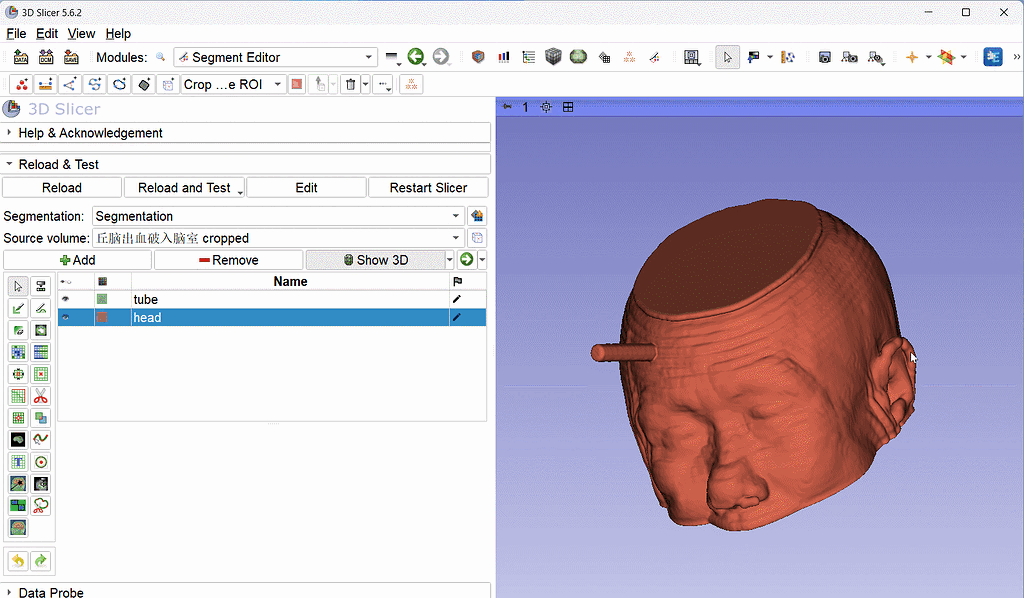Click the head segment color swatch
The width and height of the screenshot is (1024, 598).
coord(102,317)
